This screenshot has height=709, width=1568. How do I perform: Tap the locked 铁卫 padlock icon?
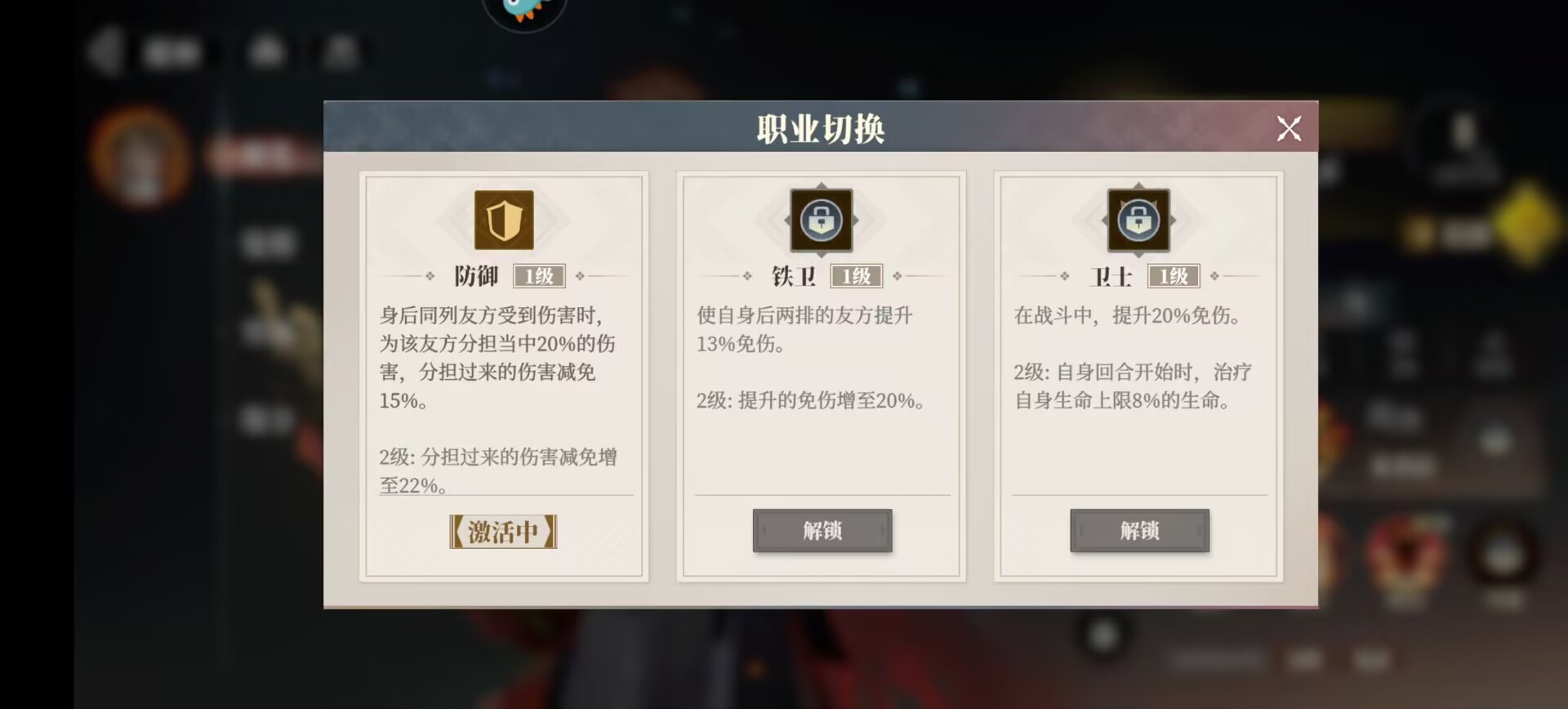click(822, 220)
